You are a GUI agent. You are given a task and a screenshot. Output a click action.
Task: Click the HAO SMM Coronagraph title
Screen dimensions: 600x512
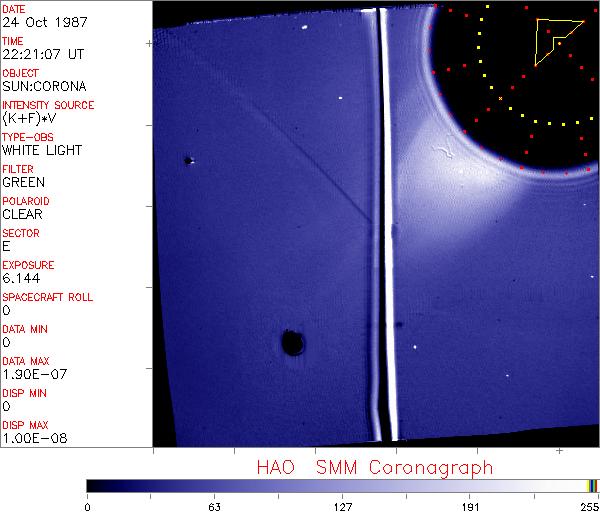[374, 467]
